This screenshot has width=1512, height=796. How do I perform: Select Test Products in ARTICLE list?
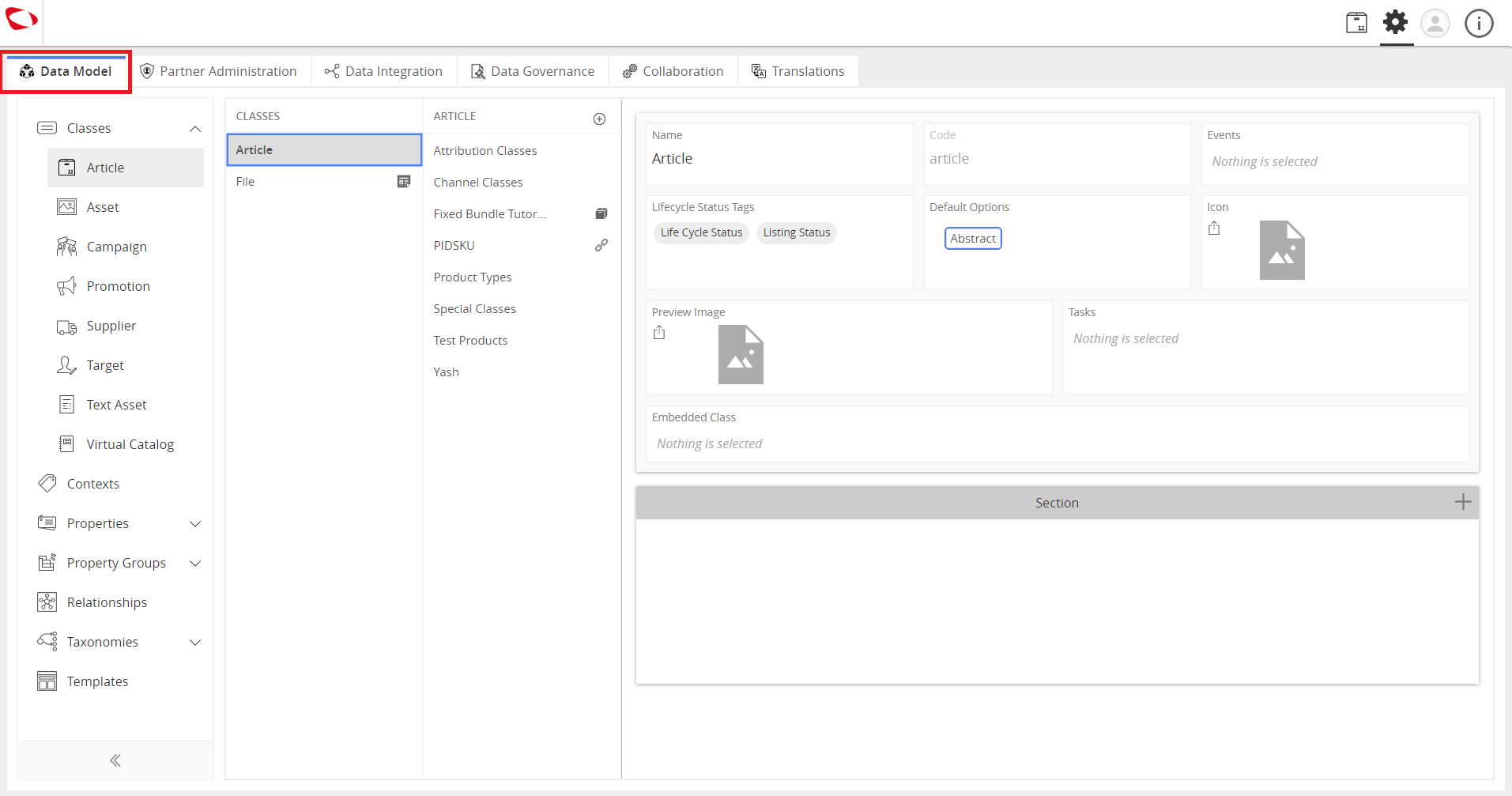[522, 340]
